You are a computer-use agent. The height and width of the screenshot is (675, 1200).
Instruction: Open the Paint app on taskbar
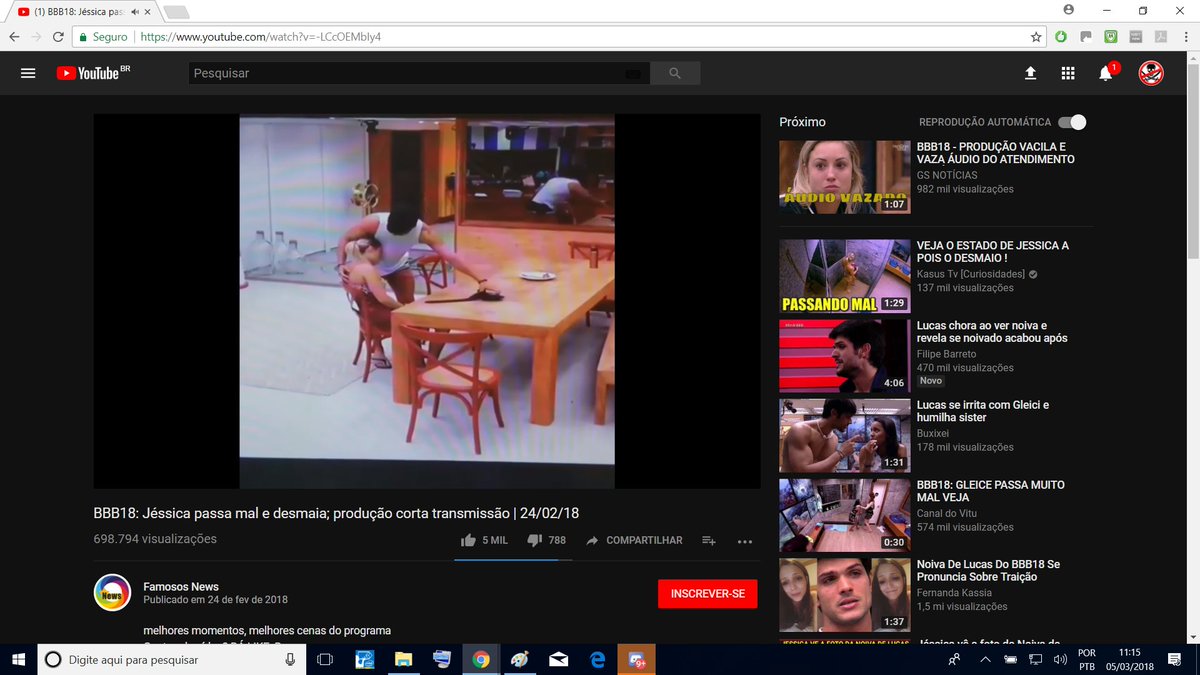(520, 659)
